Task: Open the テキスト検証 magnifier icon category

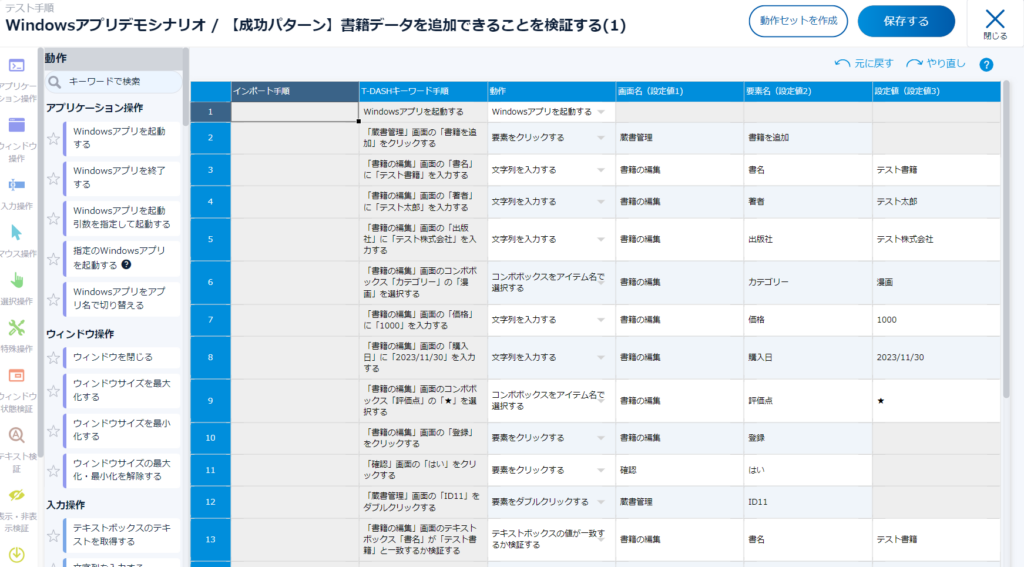Action: (16, 435)
